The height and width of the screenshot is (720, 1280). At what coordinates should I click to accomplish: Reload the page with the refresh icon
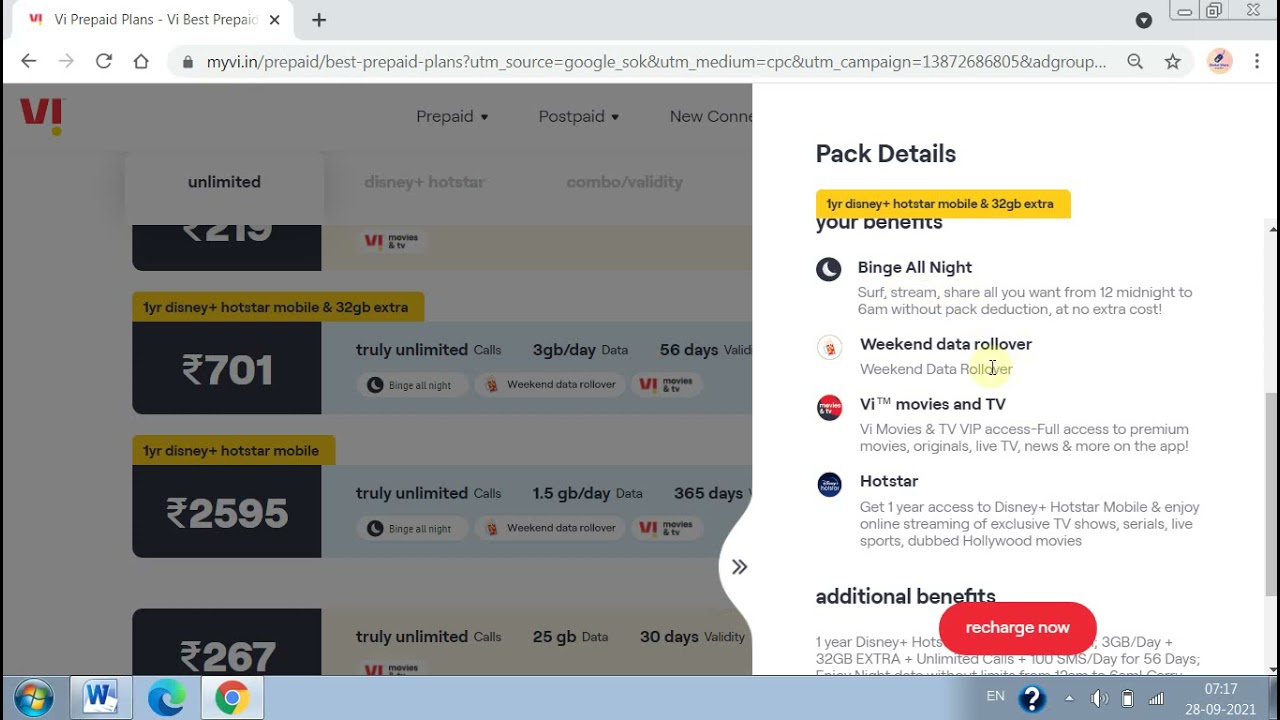104,61
